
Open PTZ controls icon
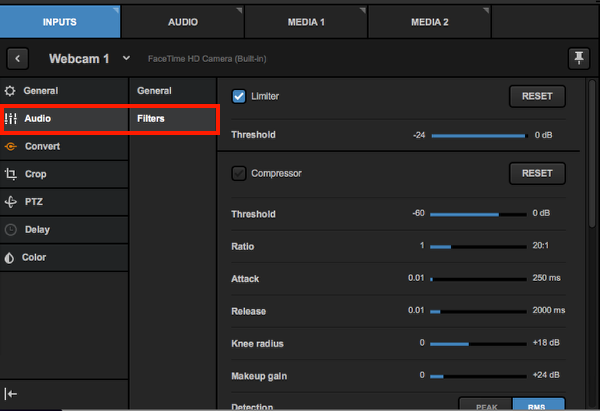(11, 201)
